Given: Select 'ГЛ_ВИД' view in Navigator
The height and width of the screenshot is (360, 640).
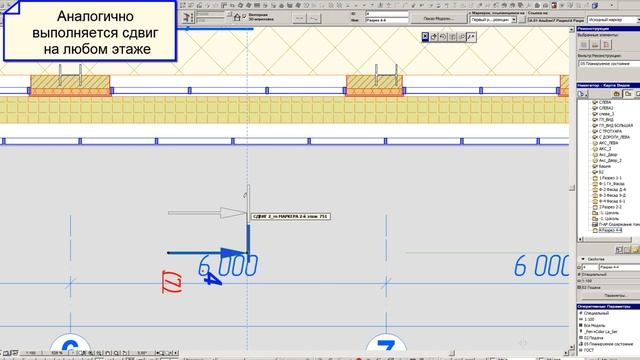Looking at the screenshot, I should click(x=606, y=120).
